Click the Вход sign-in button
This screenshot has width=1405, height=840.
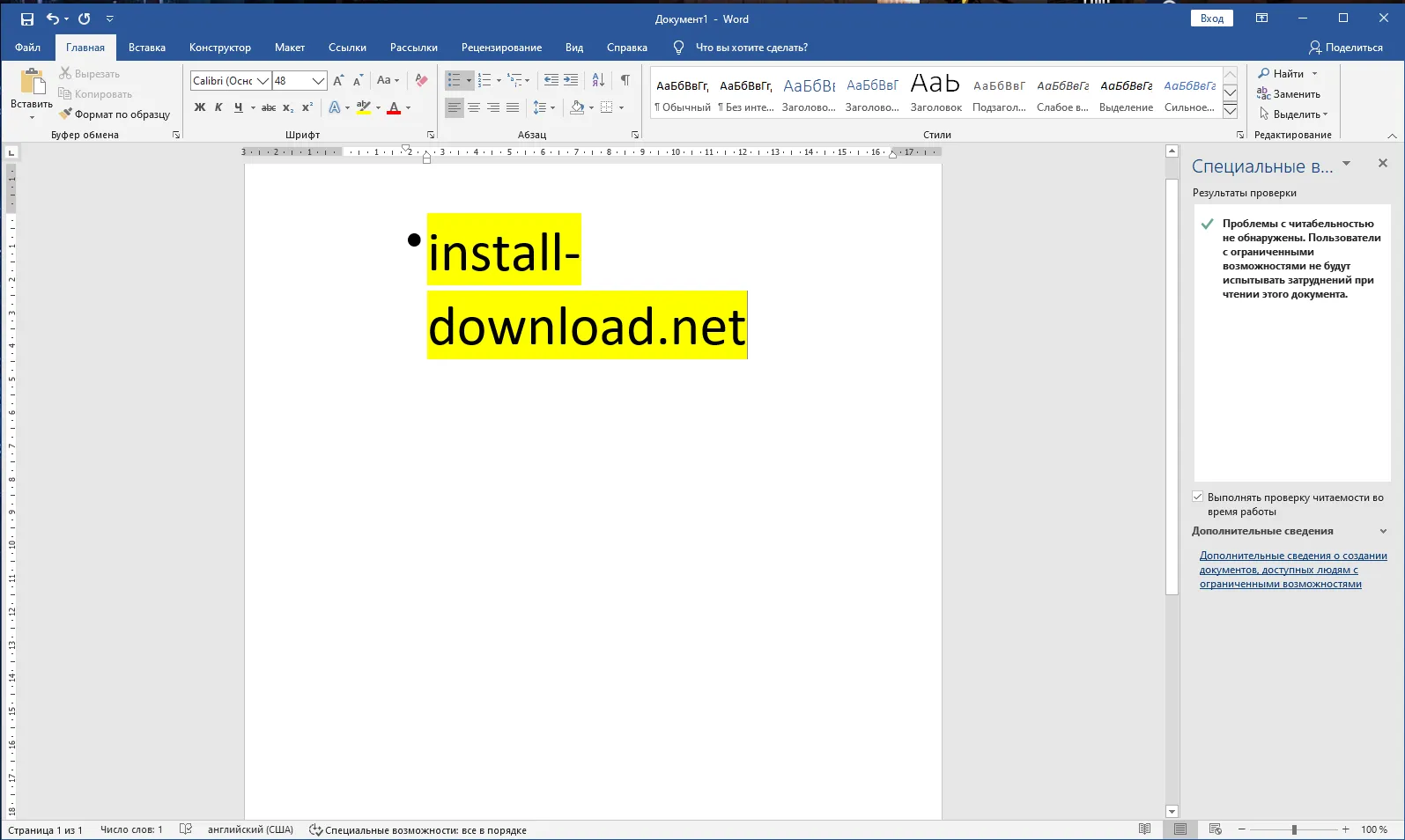[1212, 18]
